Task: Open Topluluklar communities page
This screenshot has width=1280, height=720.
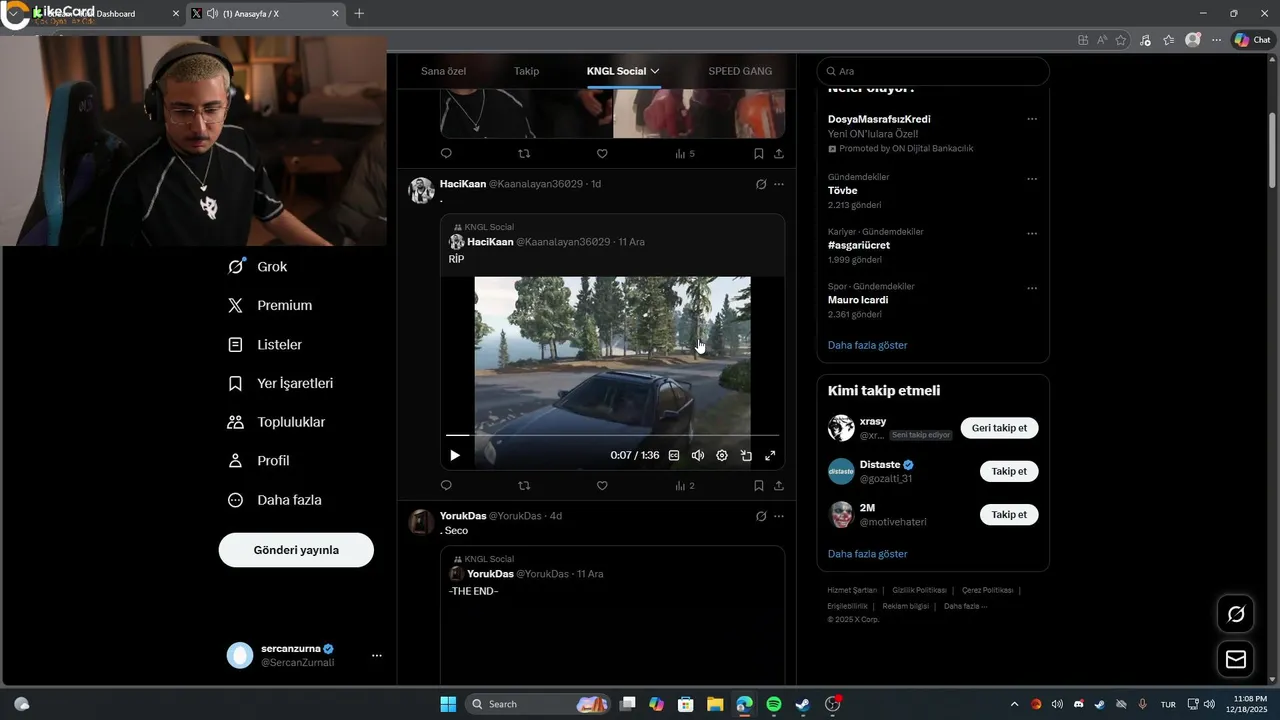Action: pyautogui.click(x=277, y=422)
